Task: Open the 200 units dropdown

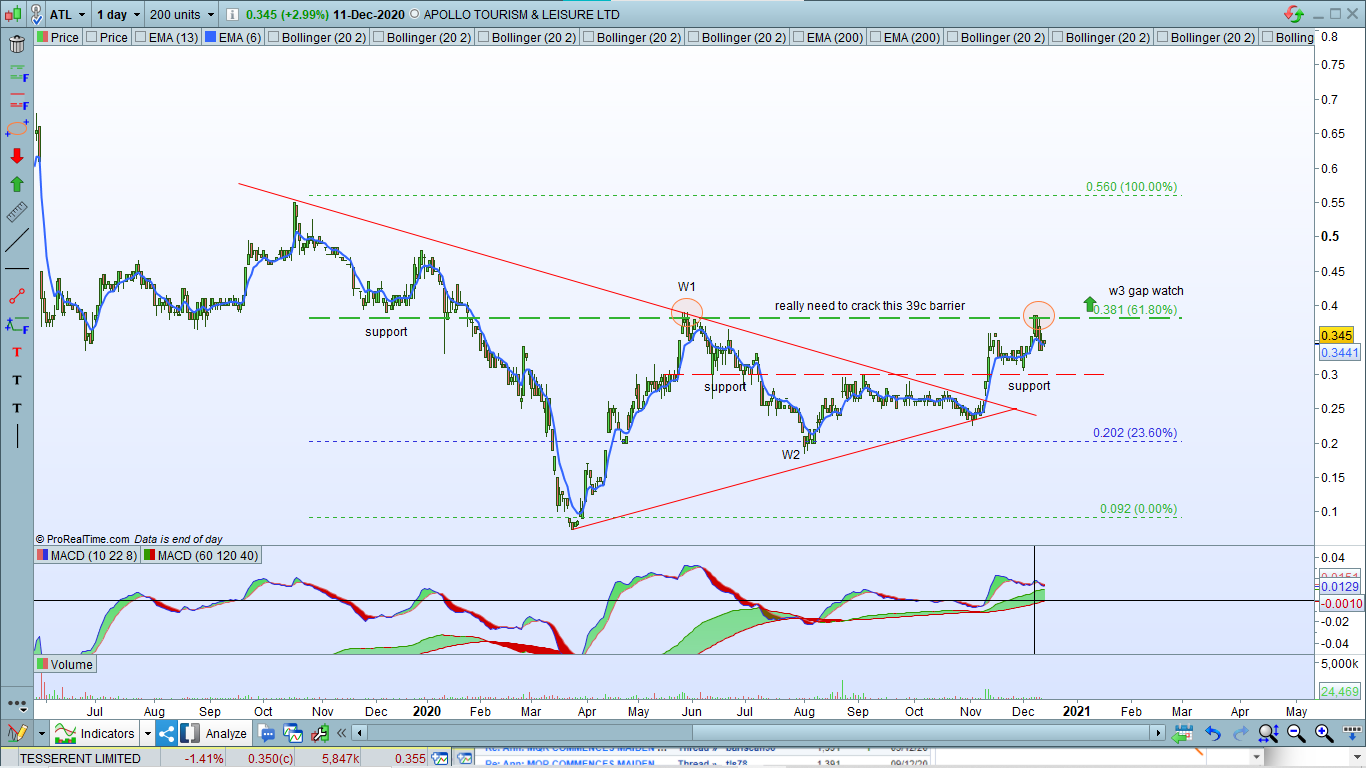Action: click(210, 14)
